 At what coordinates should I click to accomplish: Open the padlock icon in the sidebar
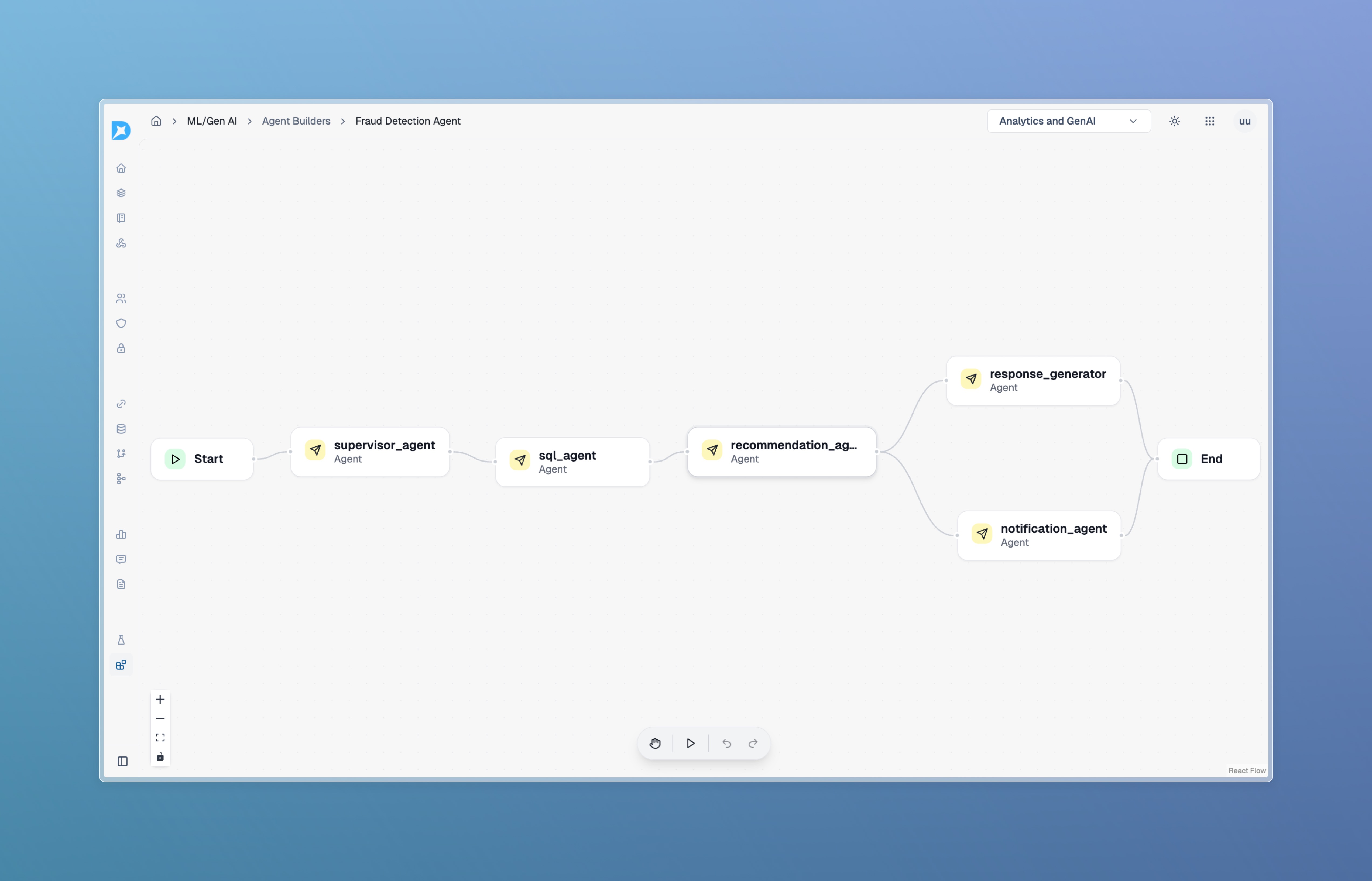pos(121,348)
